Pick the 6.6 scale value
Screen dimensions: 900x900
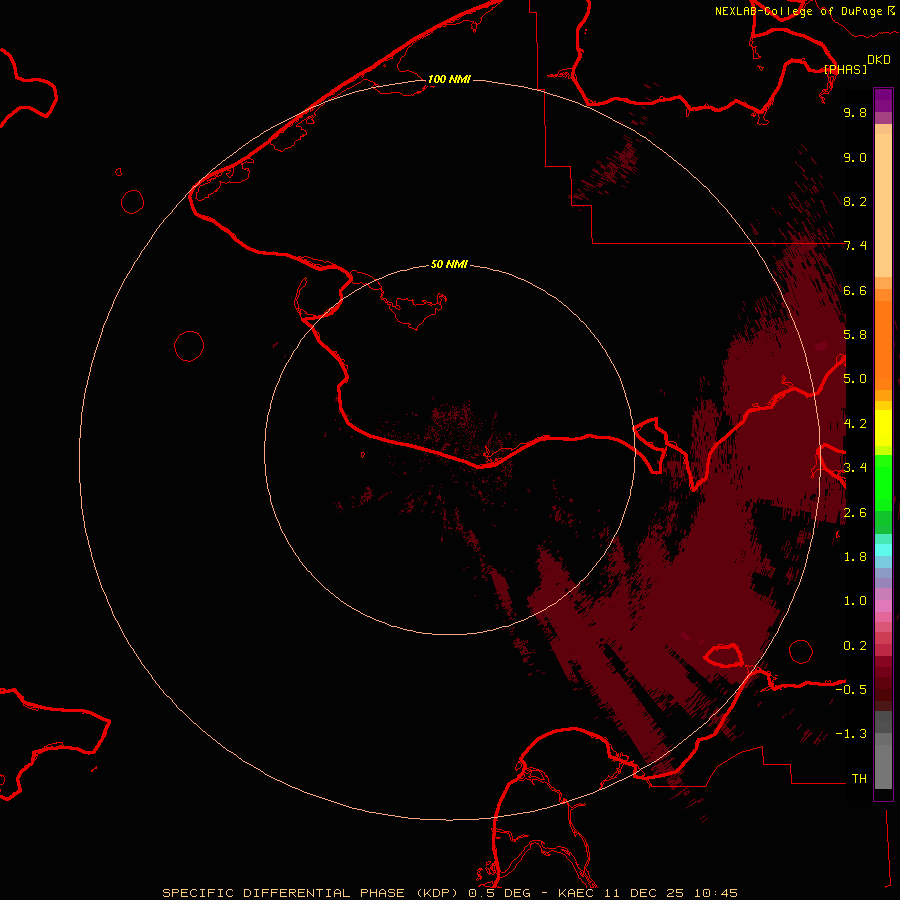[855, 290]
